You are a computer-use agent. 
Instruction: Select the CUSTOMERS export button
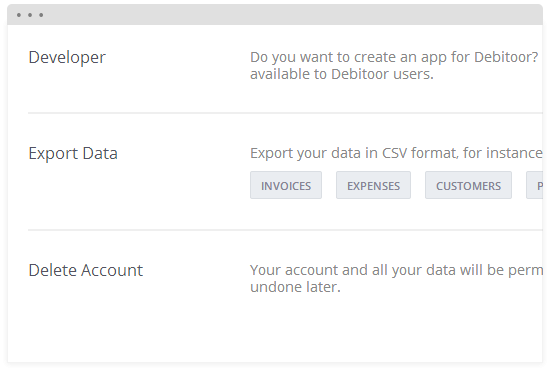point(468,185)
